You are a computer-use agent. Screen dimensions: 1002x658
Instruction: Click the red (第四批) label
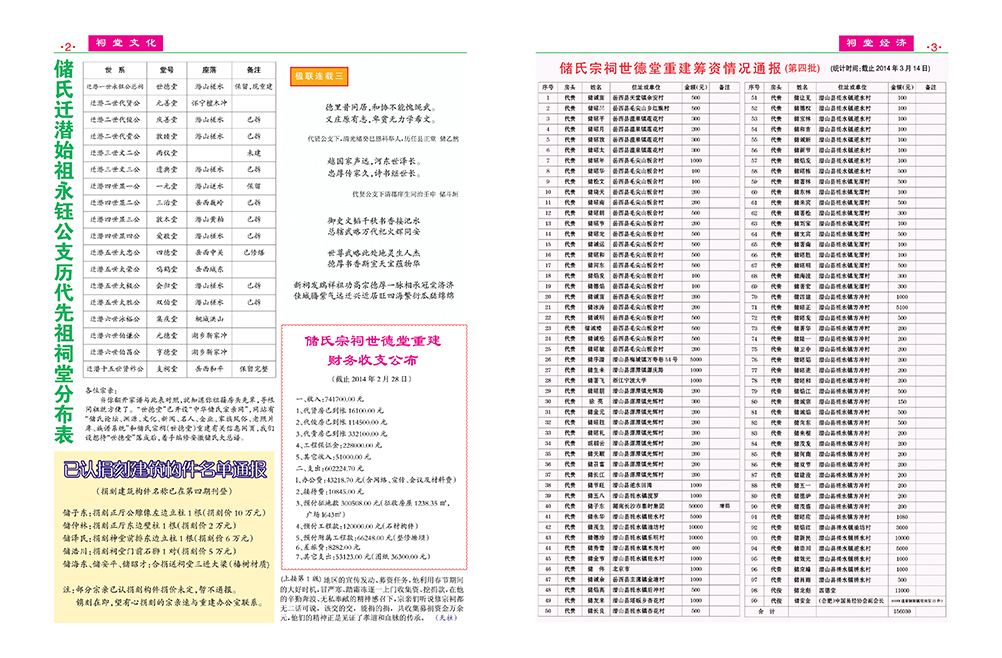pyautogui.click(x=802, y=68)
